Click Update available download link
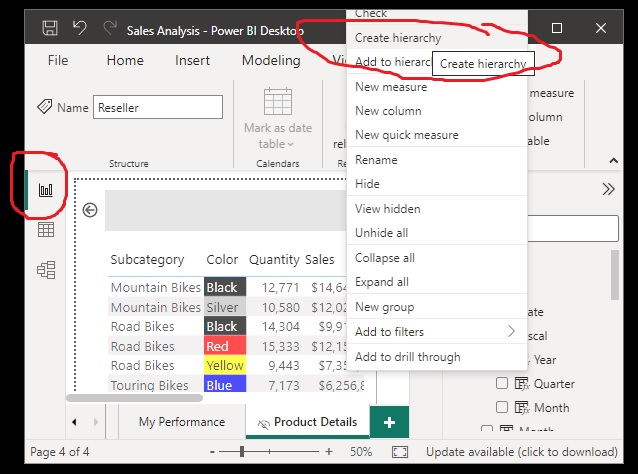This screenshot has height=474, width=638. click(x=522, y=452)
